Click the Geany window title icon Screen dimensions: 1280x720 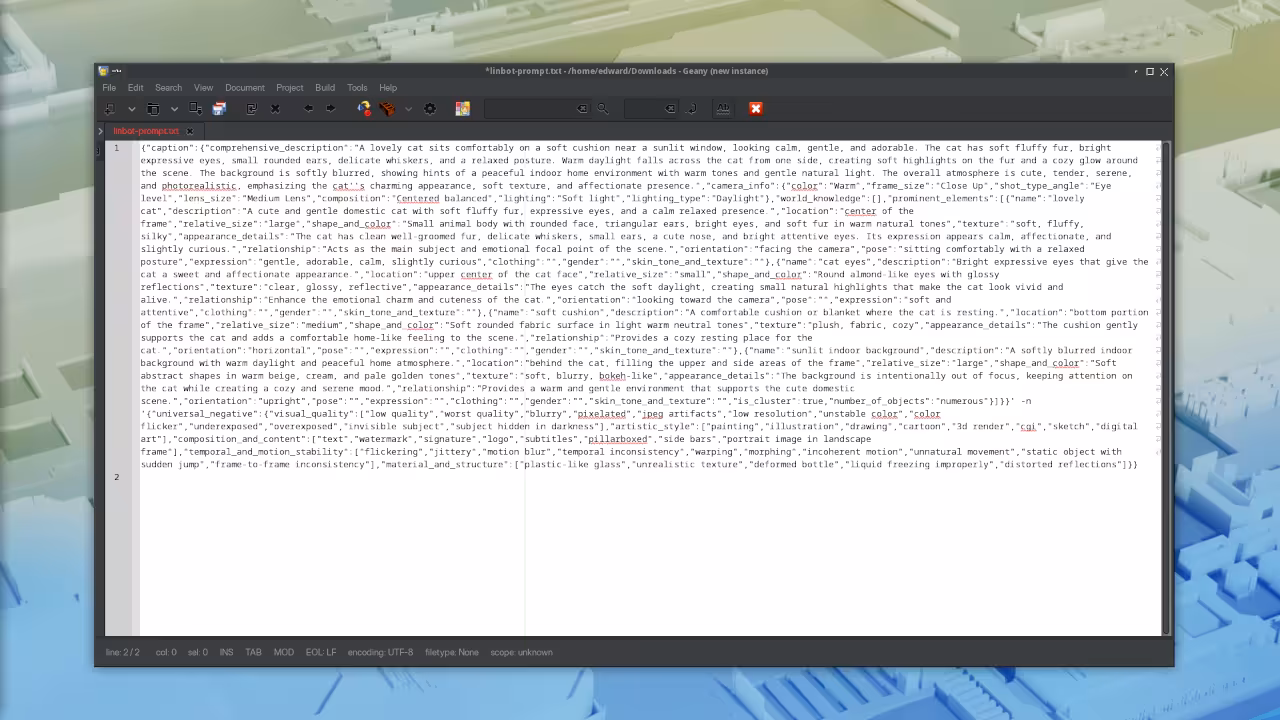click(103, 71)
